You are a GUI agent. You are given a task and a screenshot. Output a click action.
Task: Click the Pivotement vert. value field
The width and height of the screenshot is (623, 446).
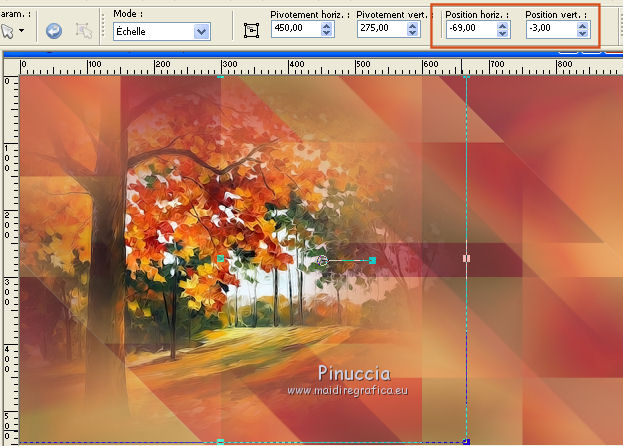(382, 28)
